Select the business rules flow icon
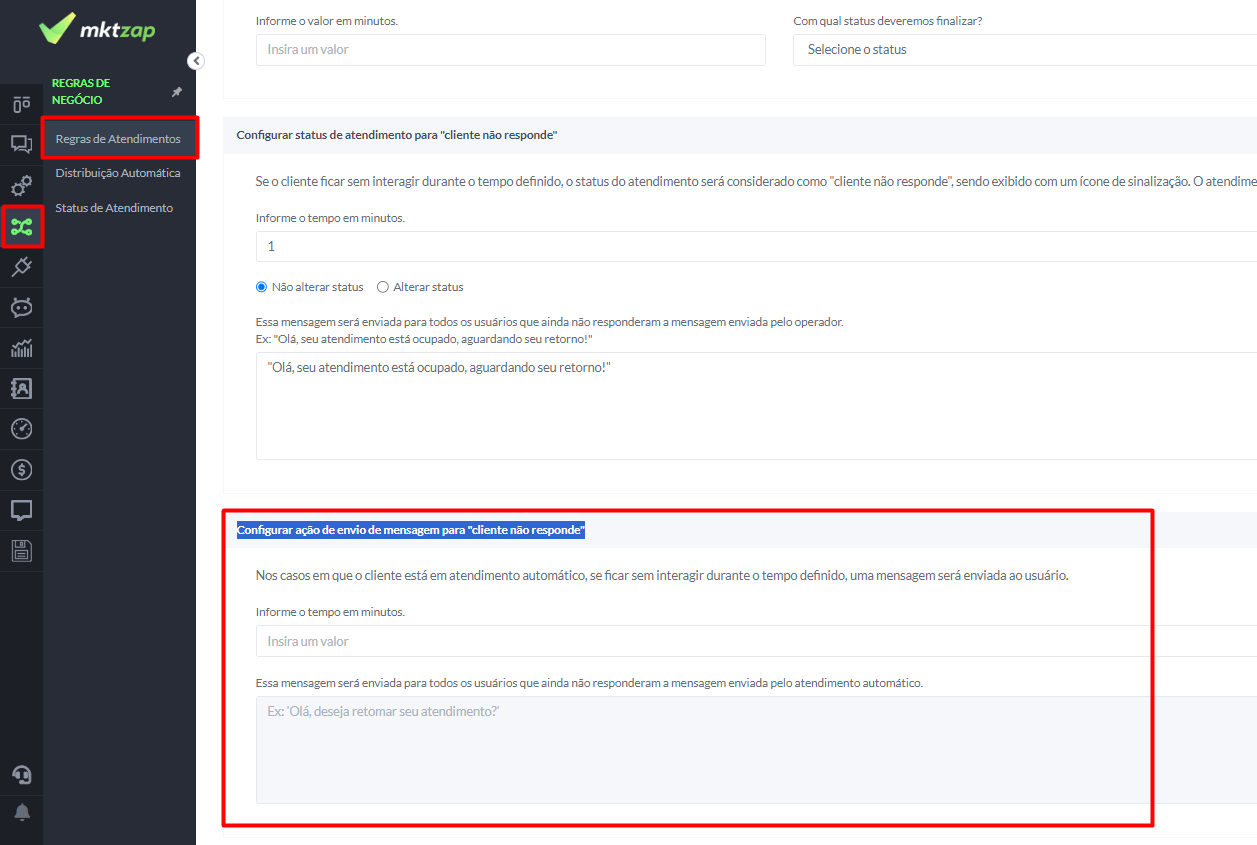Screen dimensions: 1257x845 21,227
